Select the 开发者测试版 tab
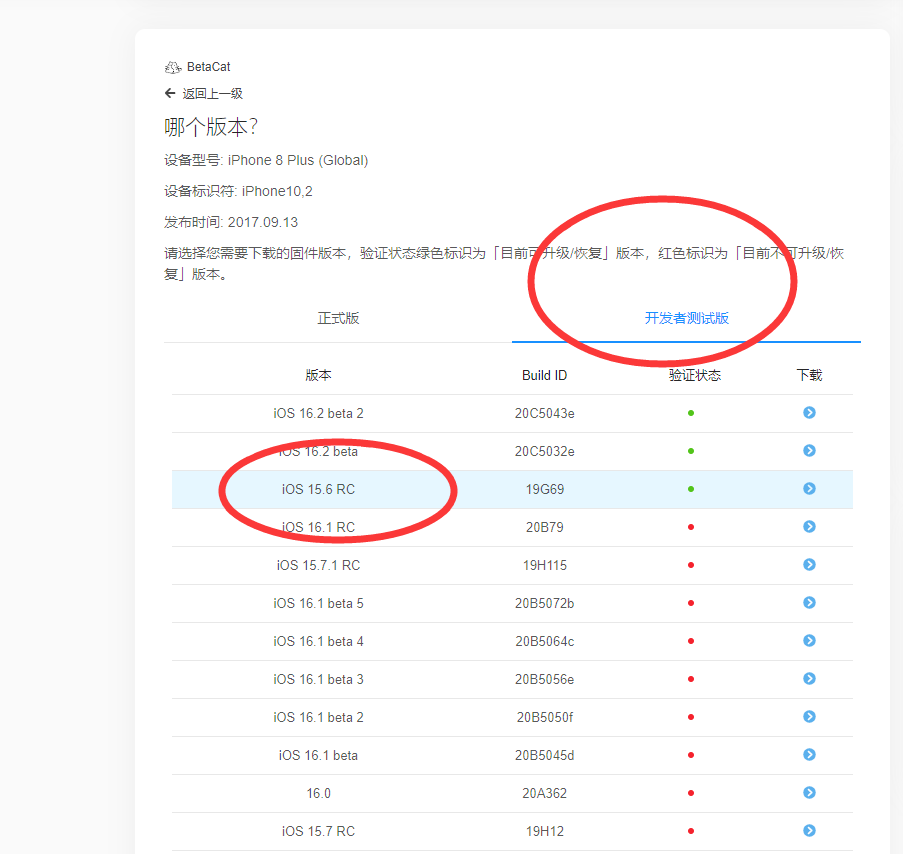The height and width of the screenshot is (854, 903). pyautogui.click(x=686, y=318)
